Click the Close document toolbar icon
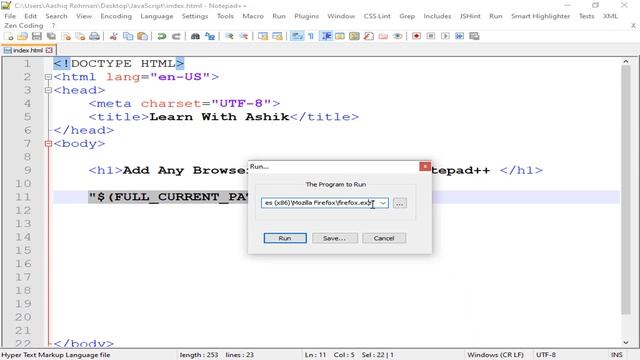 [x=66, y=36]
